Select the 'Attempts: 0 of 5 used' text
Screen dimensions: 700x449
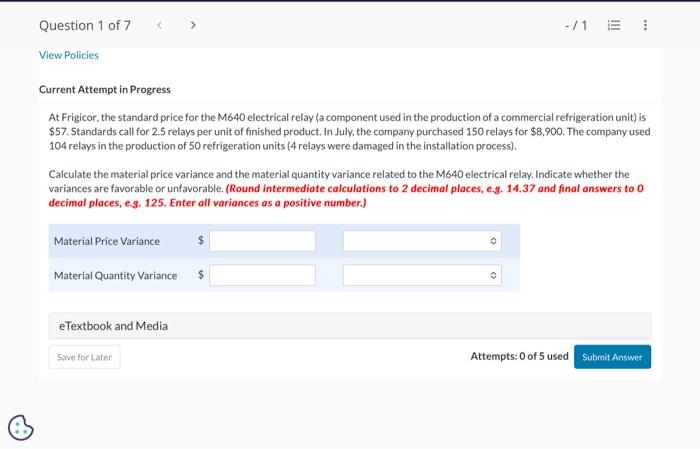click(519, 356)
